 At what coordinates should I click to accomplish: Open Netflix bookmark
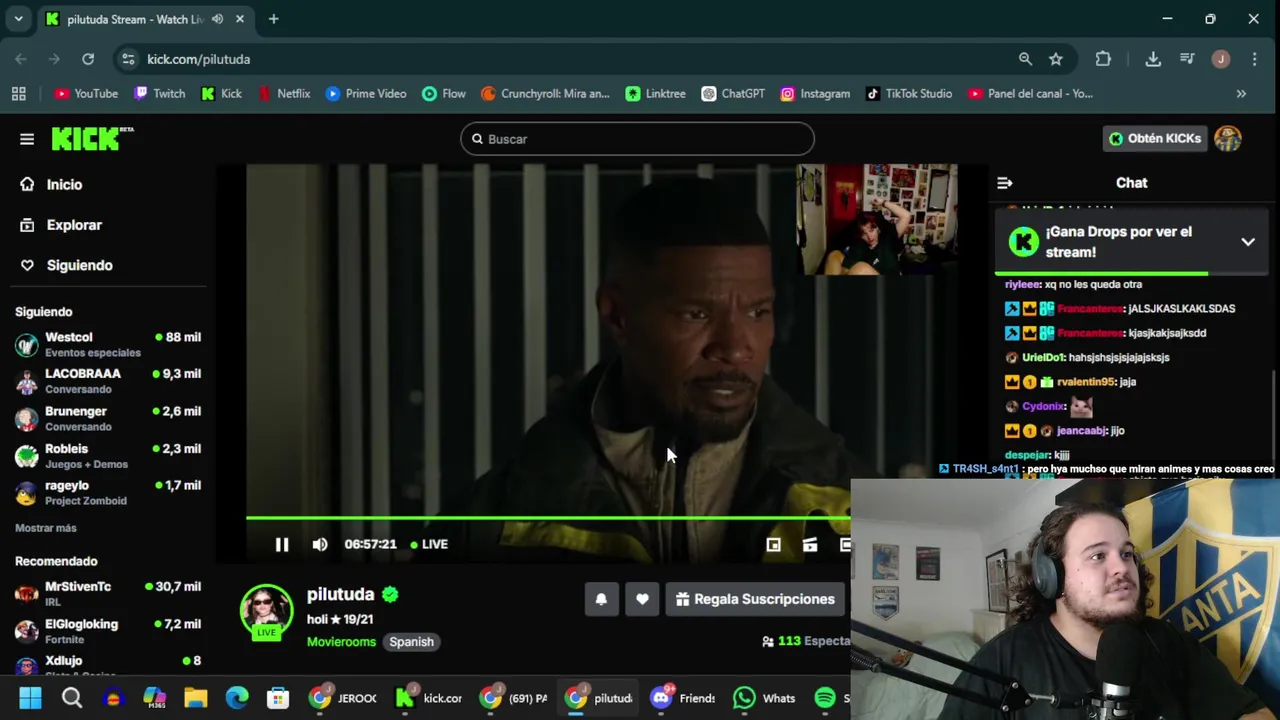(284, 94)
